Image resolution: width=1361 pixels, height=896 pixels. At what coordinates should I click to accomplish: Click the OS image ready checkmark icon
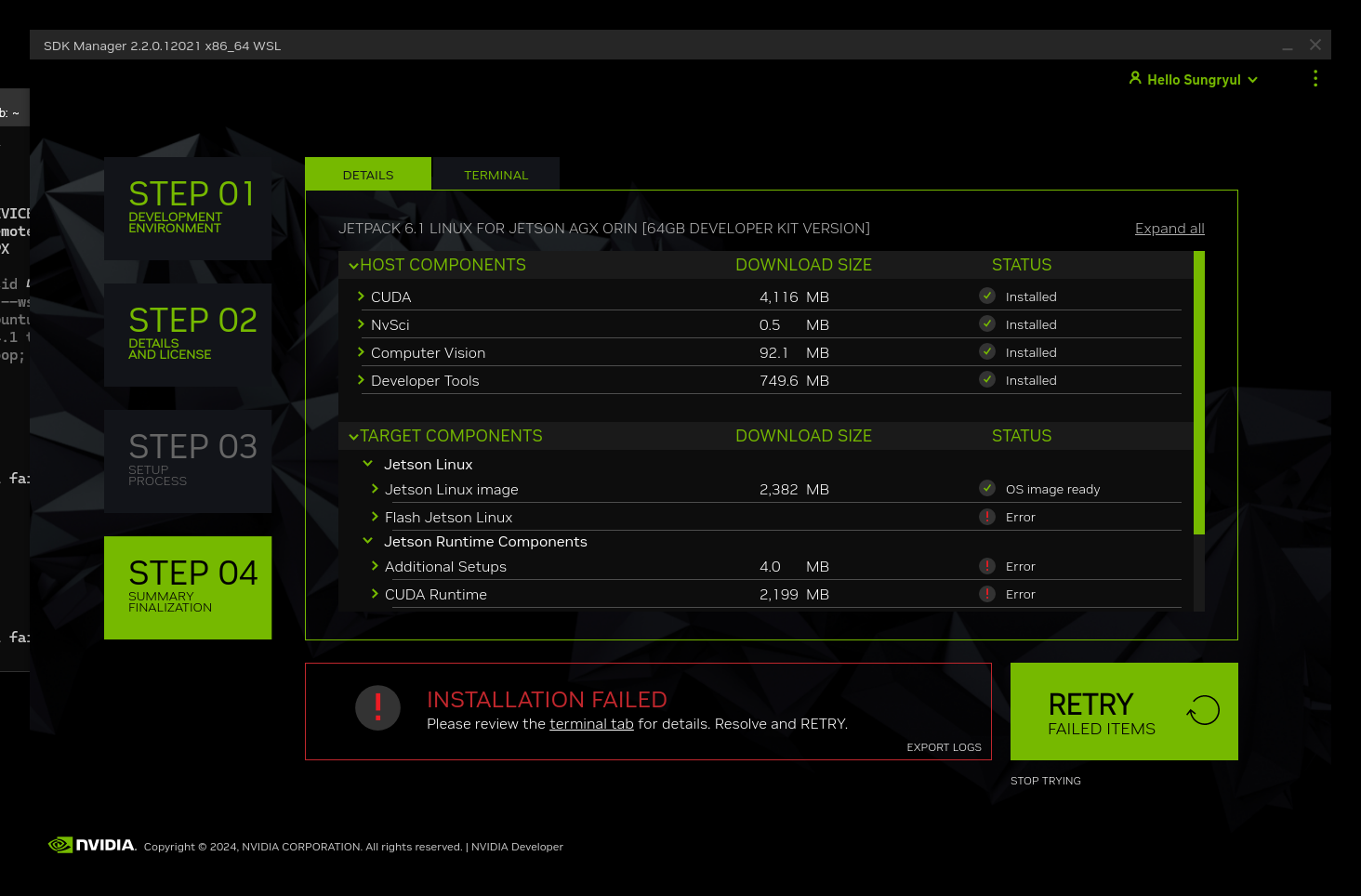987,488
